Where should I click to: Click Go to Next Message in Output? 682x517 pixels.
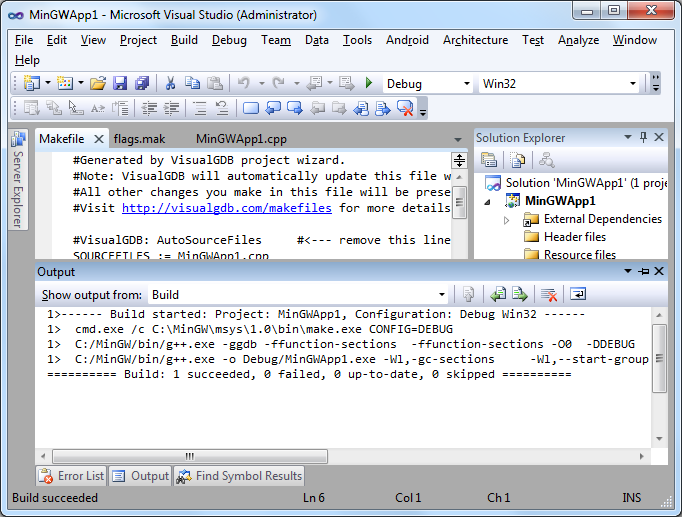[x=520, y=294]
